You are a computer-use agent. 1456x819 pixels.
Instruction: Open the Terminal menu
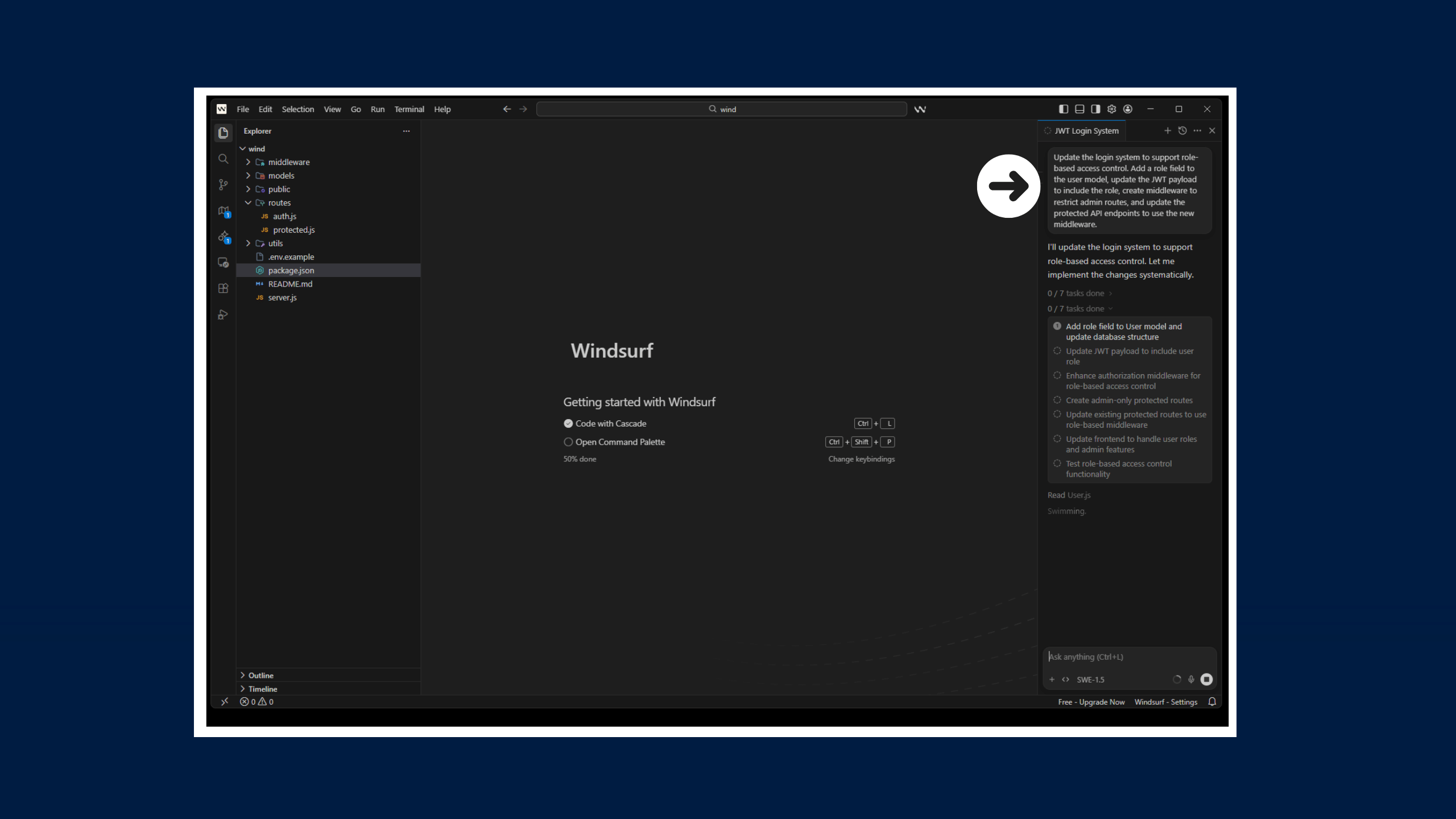click(x=409, y=109)
